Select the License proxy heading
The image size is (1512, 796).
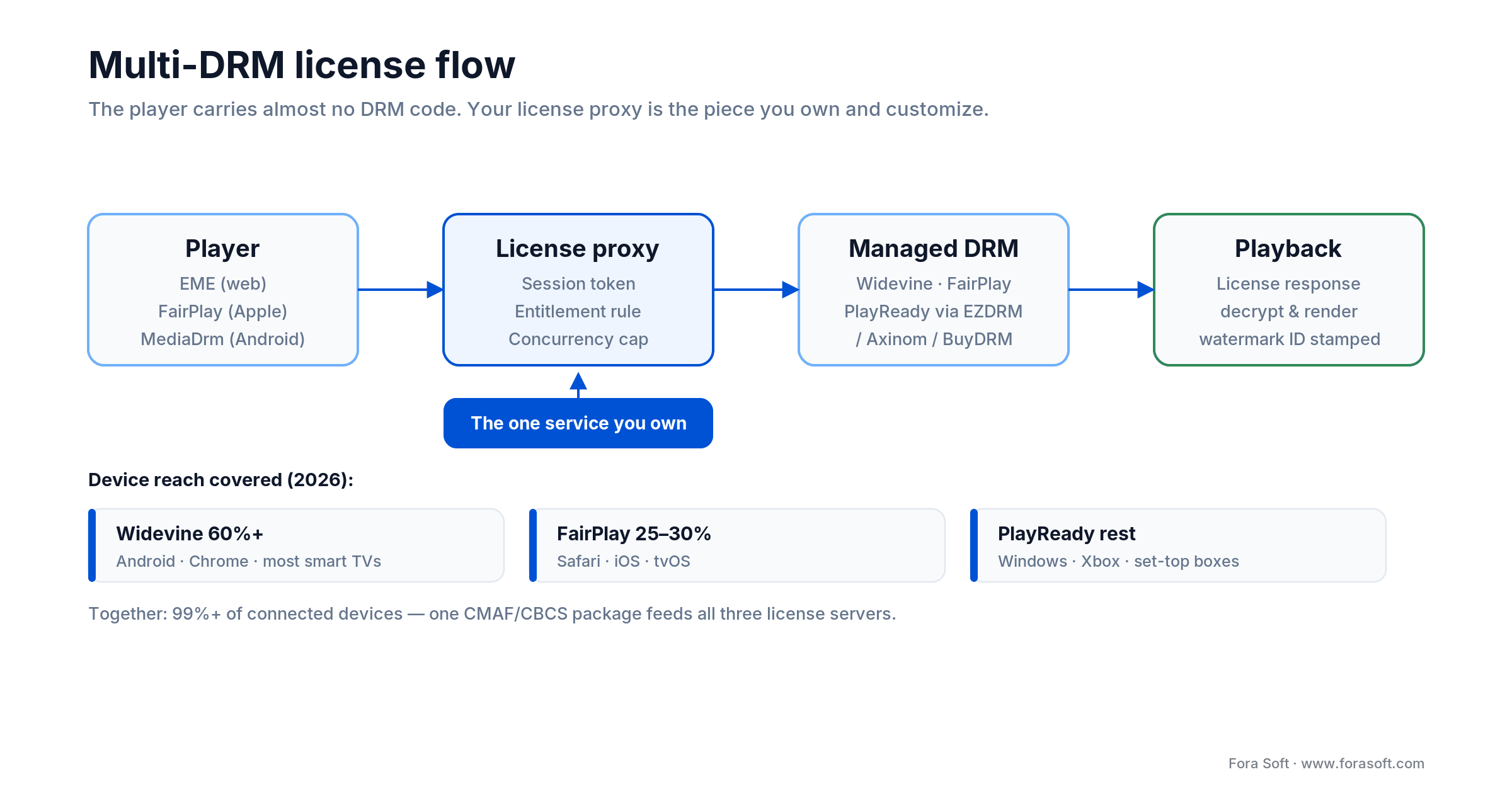[578, 249]
